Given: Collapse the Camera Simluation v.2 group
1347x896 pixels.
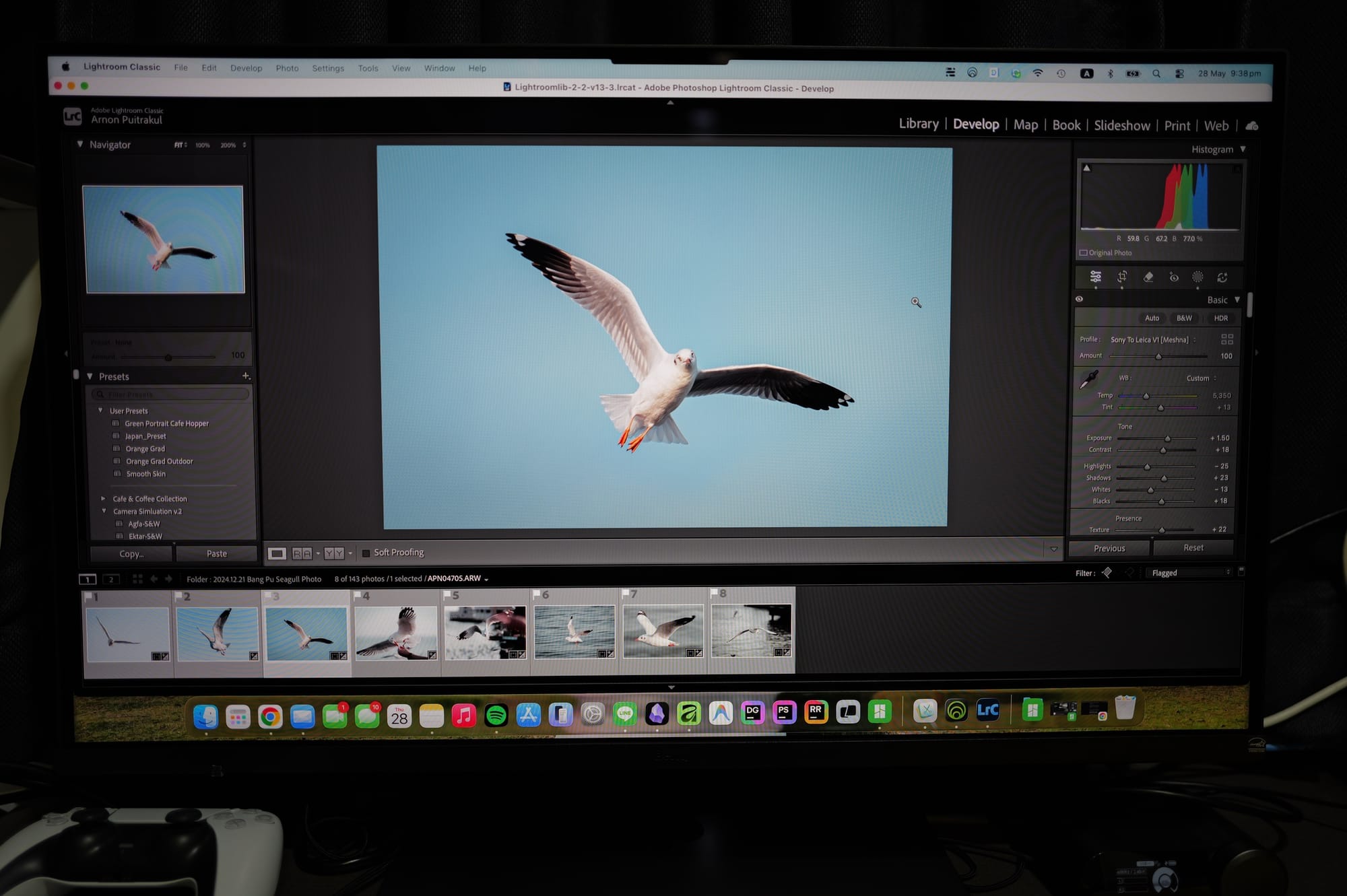Looking at the screenshot, I should click(104, 512).
